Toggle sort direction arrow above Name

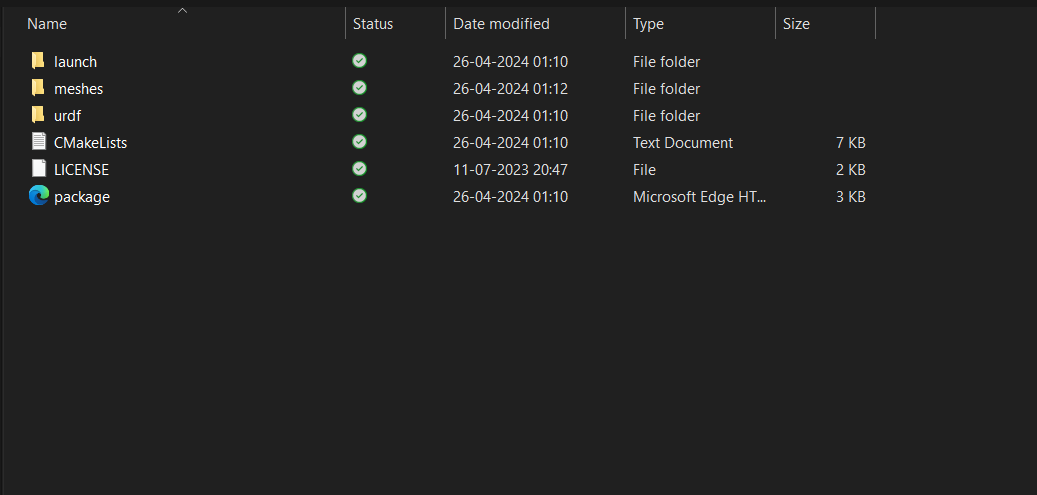pyautogui.click(x=182, y=11)
